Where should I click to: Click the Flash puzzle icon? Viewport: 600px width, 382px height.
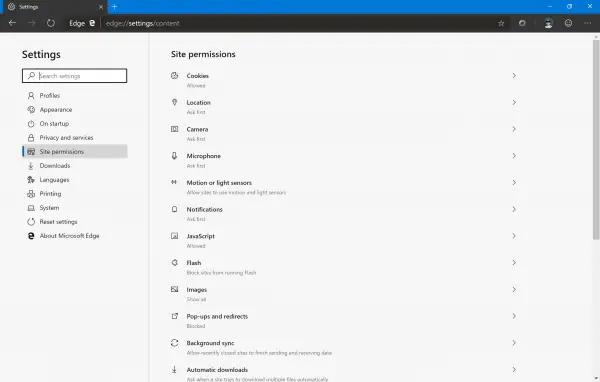tap(174, 263)
